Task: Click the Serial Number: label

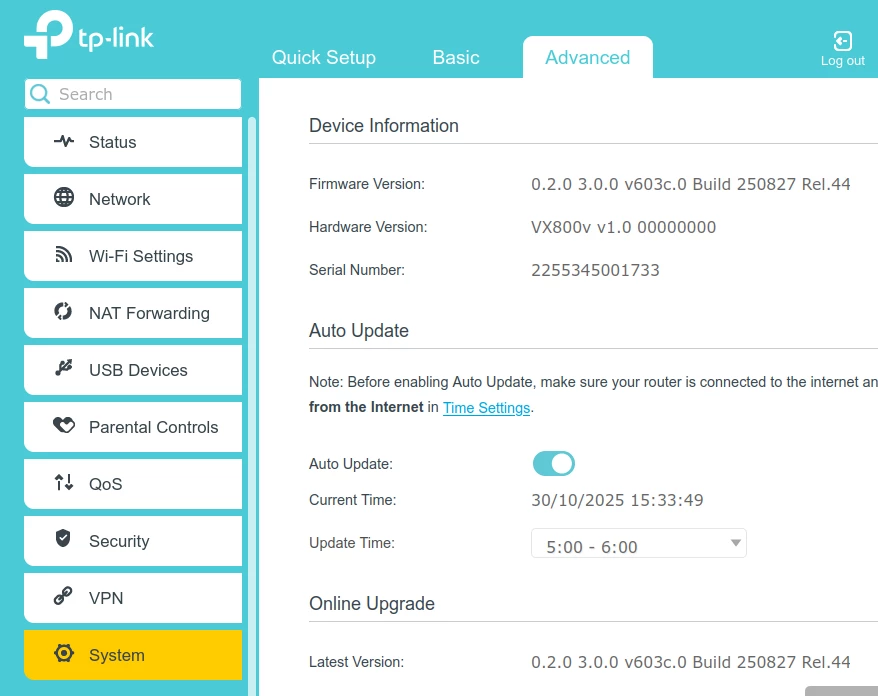Action: click(357, 270)
